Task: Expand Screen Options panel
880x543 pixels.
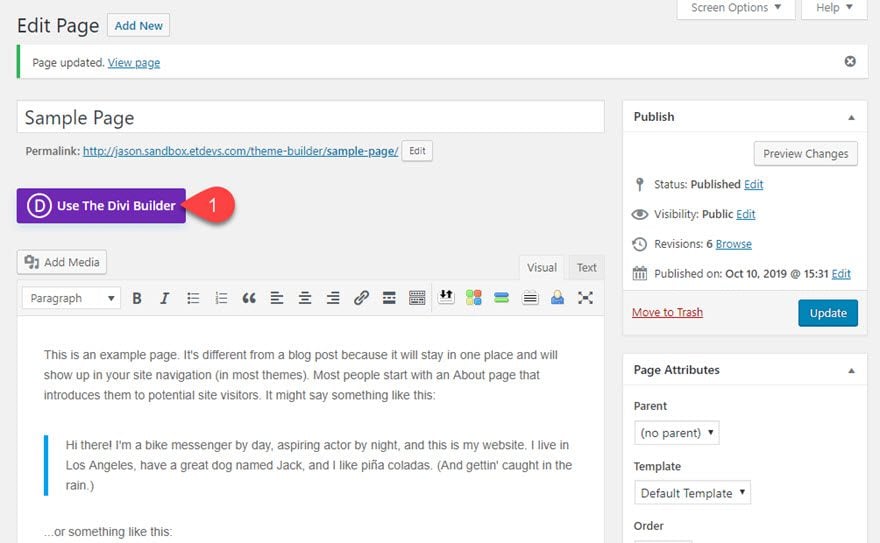Action: (x=735, y=8)
